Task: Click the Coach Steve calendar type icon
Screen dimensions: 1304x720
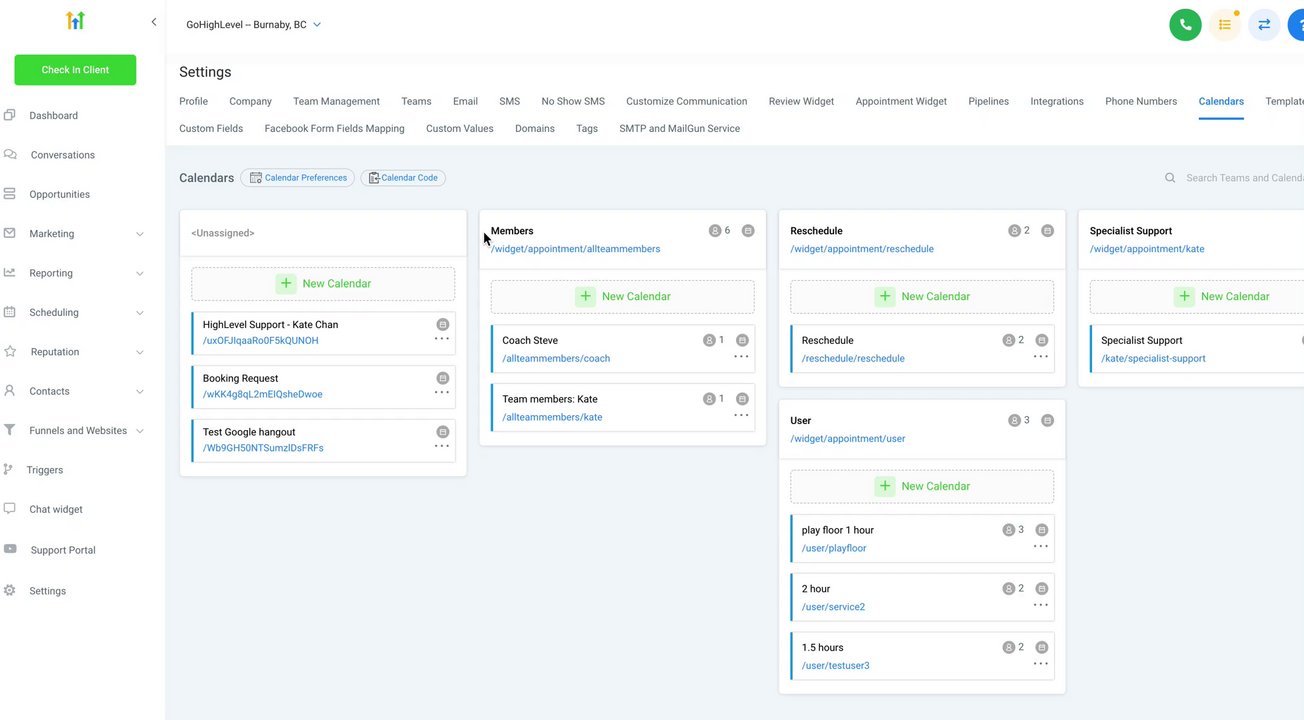Action: pos(742,341)
